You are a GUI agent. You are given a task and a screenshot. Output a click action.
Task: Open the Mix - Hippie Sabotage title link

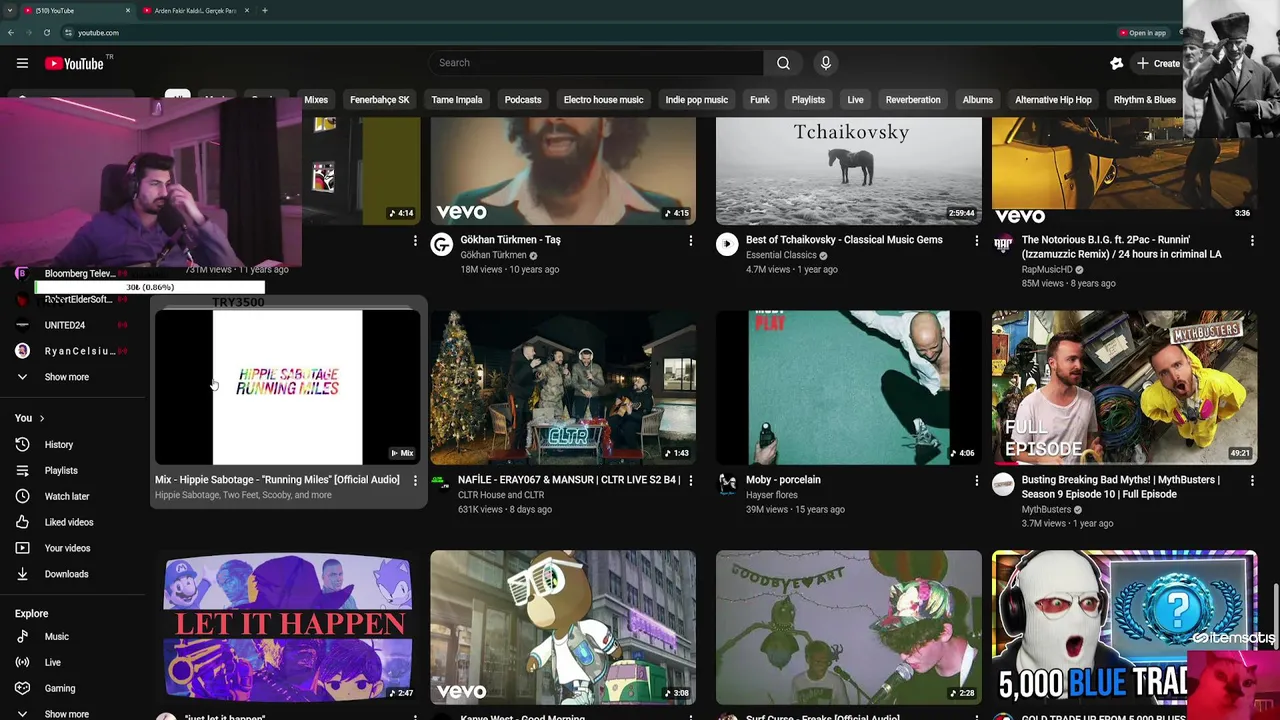click(x=277, y=480)
